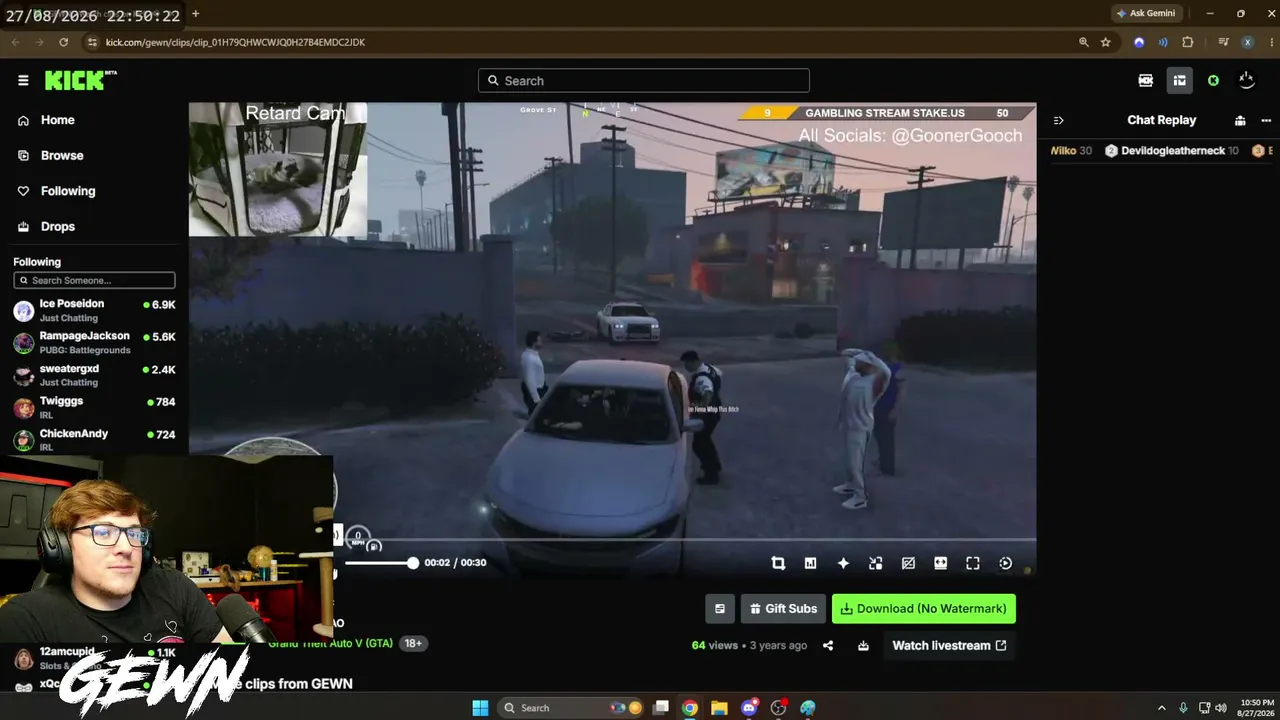Click the KCK icon in Kick top bar
Screen dimensions: 1280x720
point(1146,81)
